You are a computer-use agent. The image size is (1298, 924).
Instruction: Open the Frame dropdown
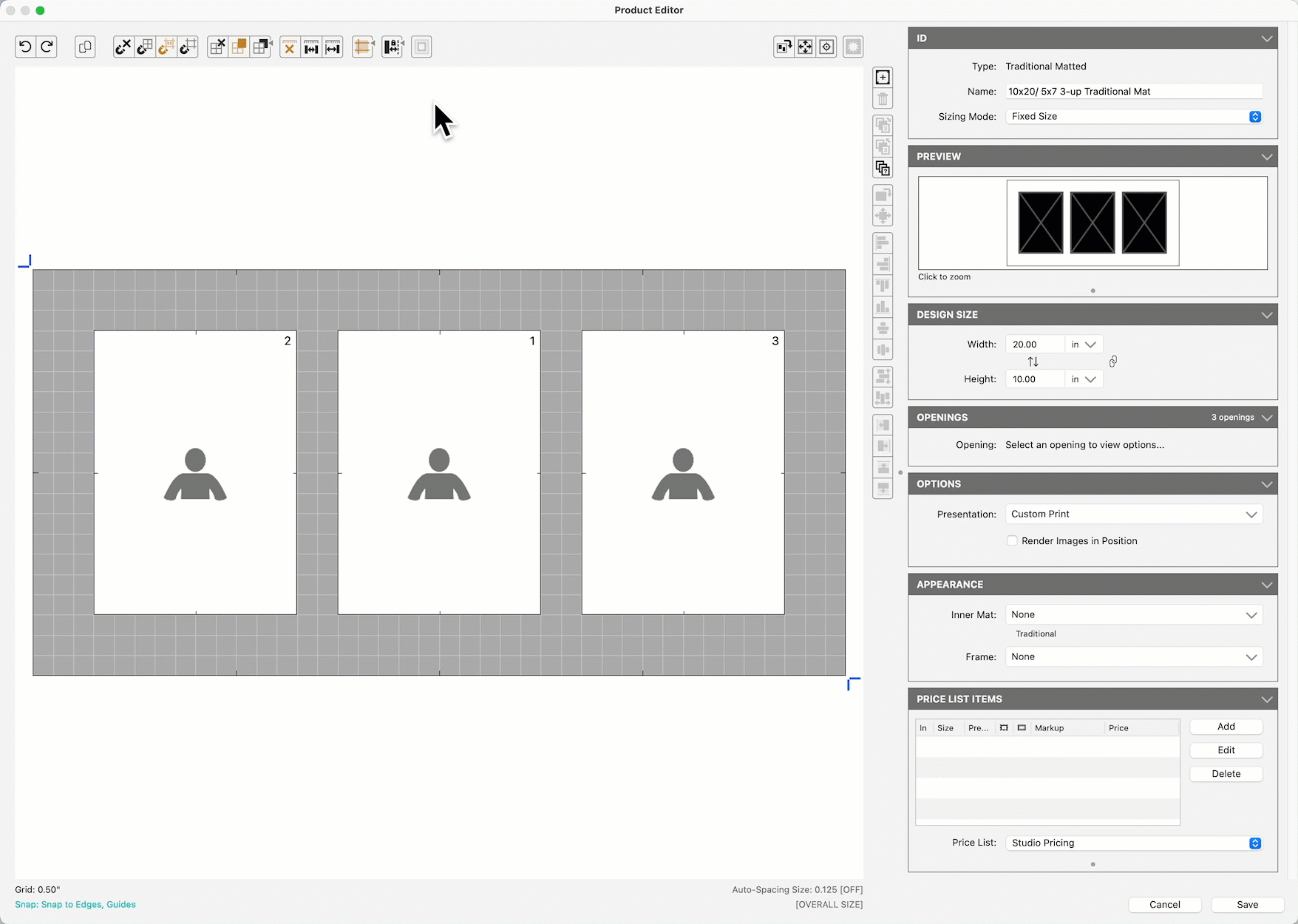click(1133, 657)
